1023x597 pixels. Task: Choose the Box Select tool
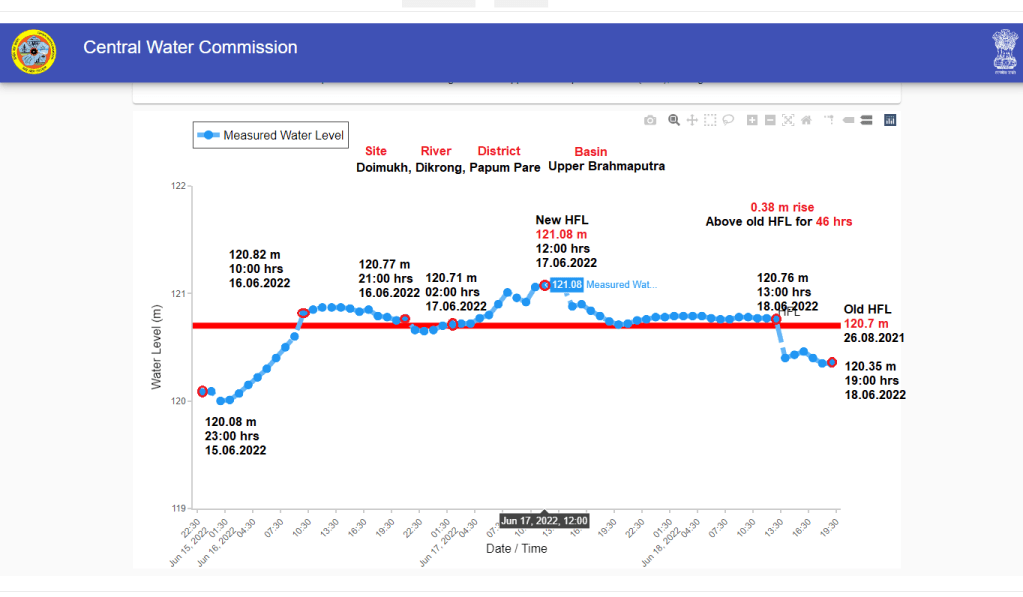click(x=710, y=120)
